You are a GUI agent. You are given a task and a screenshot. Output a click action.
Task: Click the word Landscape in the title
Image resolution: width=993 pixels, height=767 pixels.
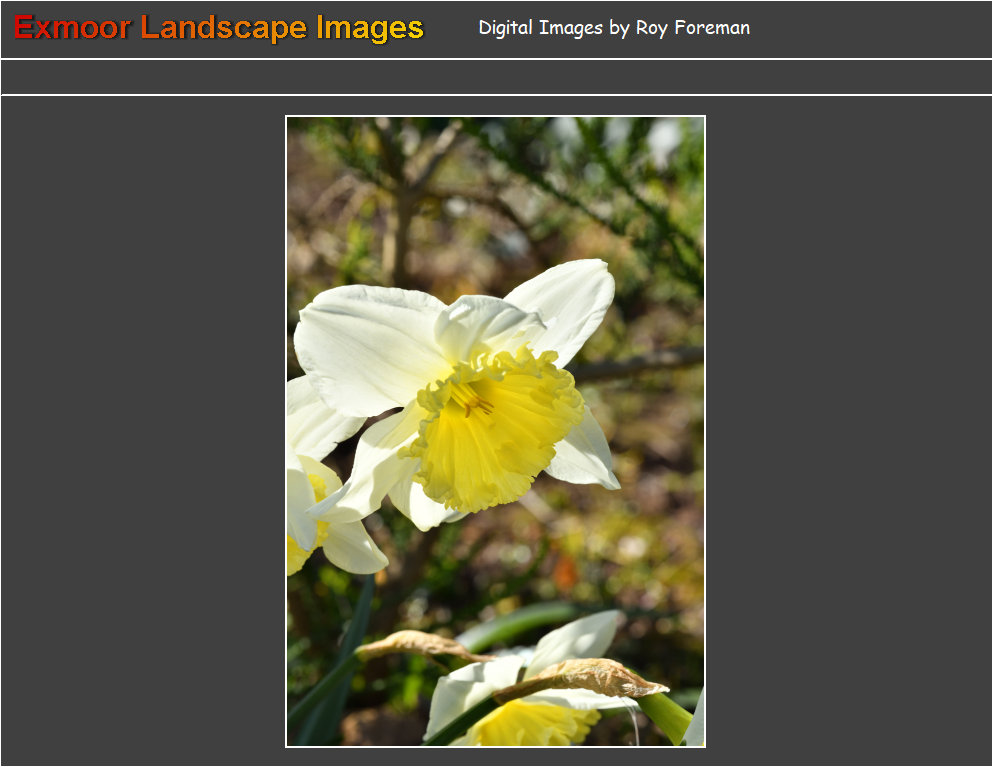coord(224,28)
